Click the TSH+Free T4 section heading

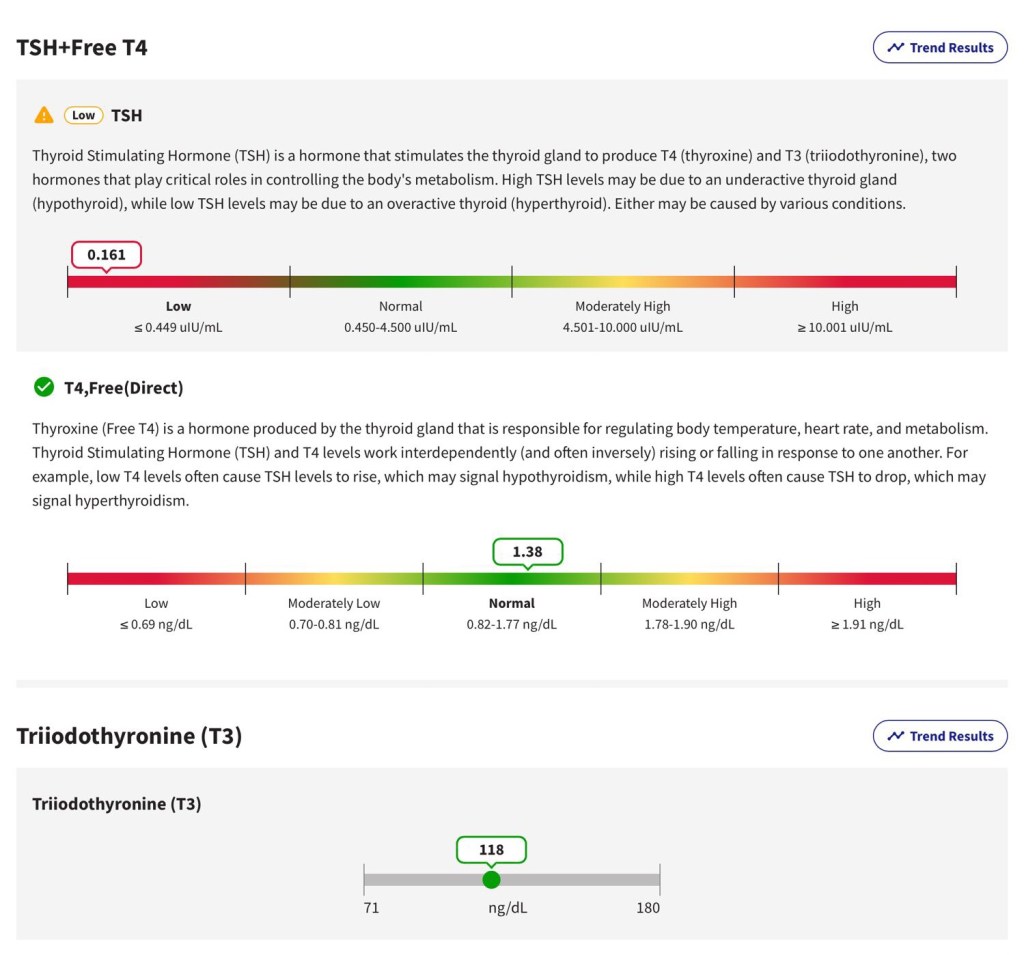point(82,47)
